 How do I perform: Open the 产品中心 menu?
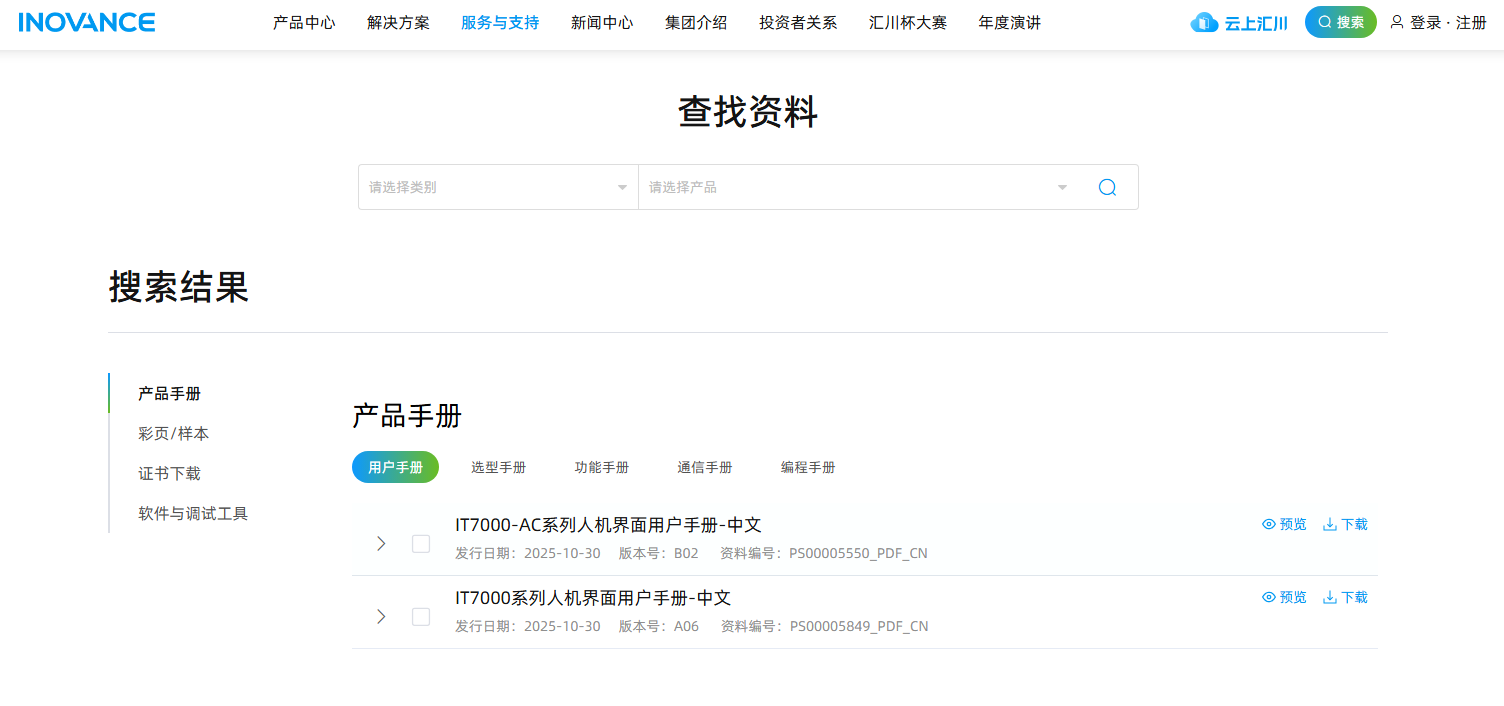pyautogui.click(x=304, y=22)
